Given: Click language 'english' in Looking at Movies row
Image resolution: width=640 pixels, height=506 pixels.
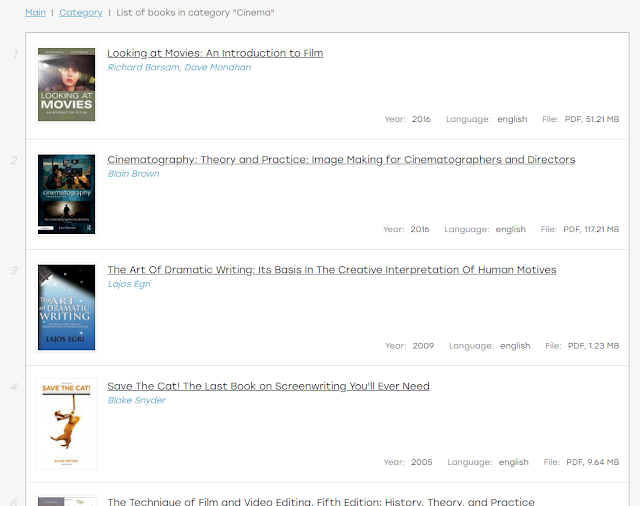Looking at the screenshot, I should coord(512,119).
